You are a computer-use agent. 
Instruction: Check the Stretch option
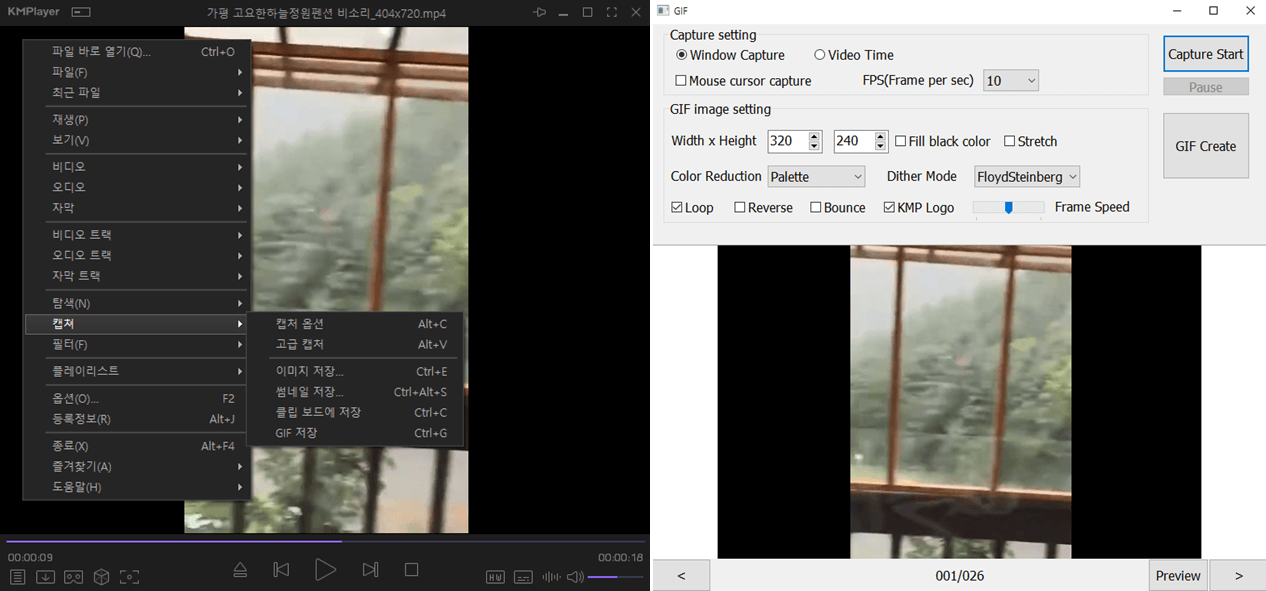pyautogui.click(x=1030, y=141)
